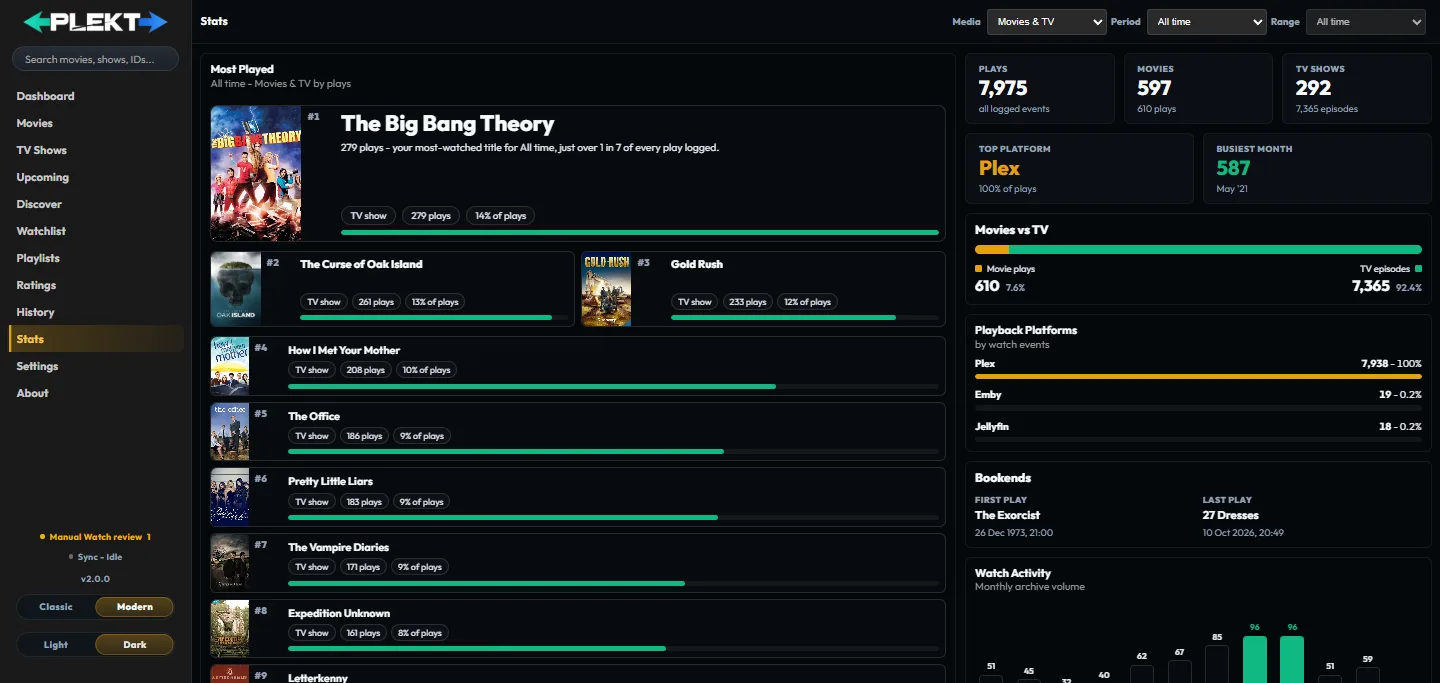This screenshot has height=683, width=1440.
Task: Click The Vampire Diaries poster
Action: point(230,563)
